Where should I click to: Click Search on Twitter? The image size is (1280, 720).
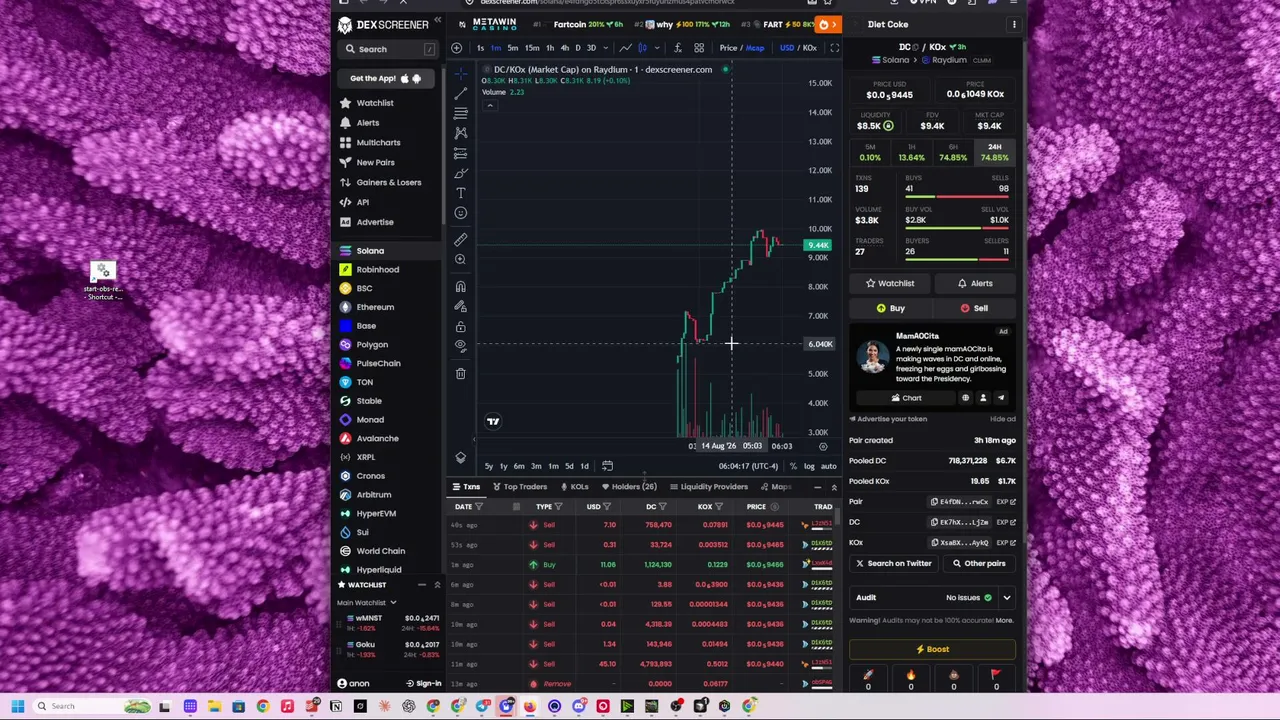pyautogui.click(x=893, y=563)
